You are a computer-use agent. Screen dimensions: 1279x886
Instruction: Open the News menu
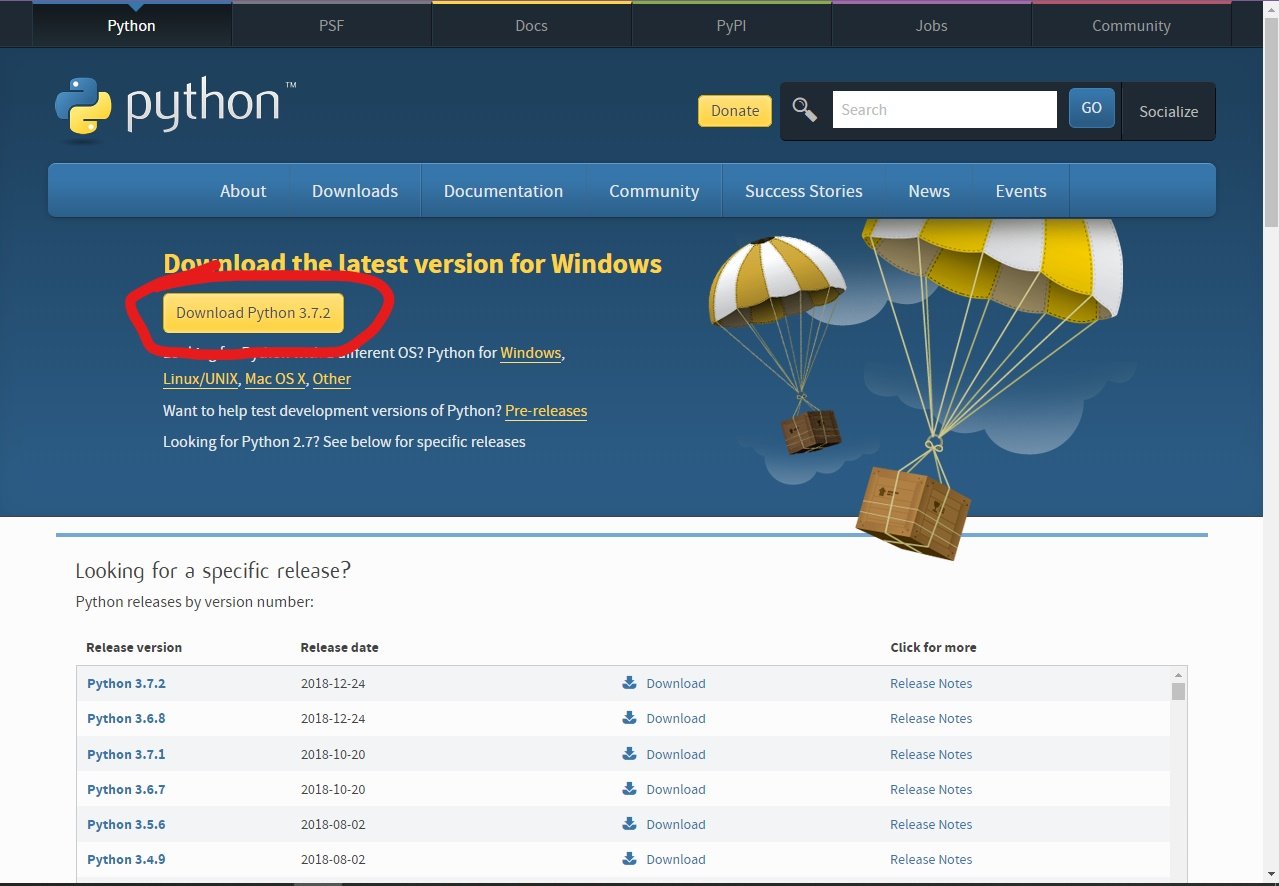pyautogui.click(x=929, y=191)
